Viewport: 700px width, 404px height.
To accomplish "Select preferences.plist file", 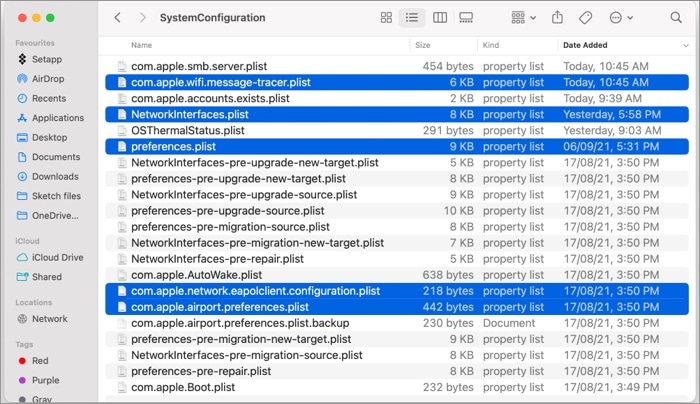I will (397, 147).
